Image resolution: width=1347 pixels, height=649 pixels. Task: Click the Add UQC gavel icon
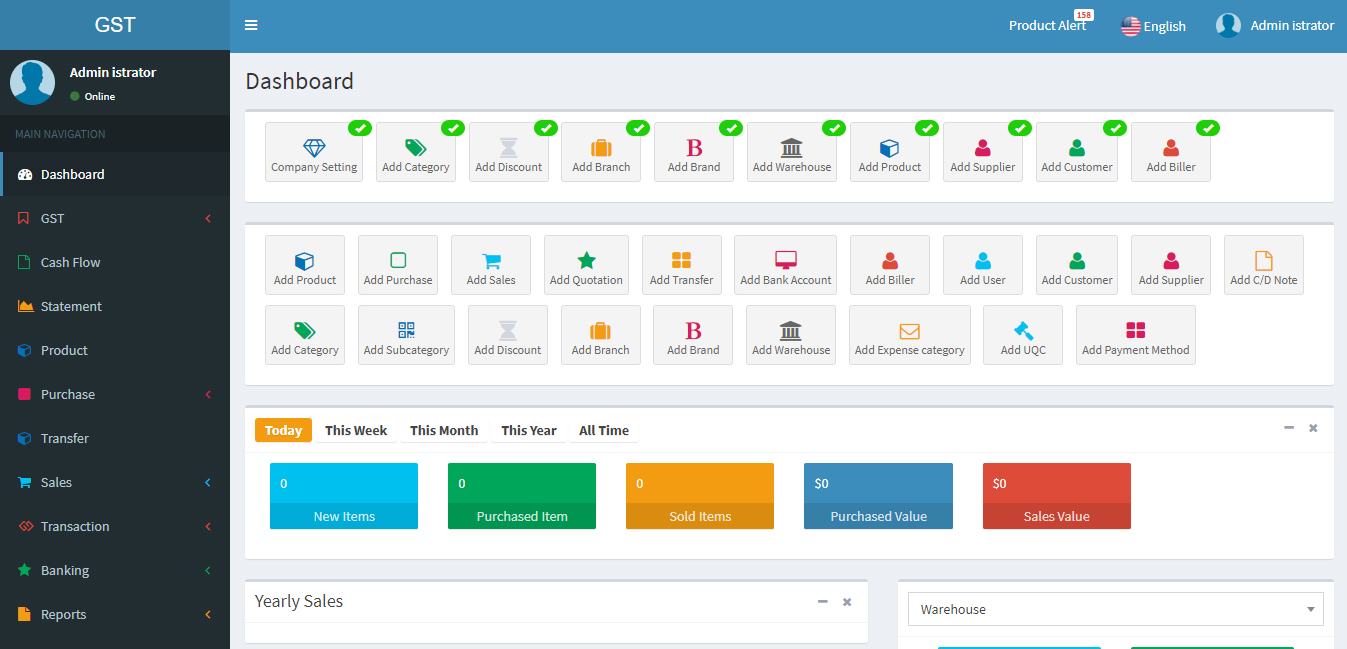[1023, 331]
